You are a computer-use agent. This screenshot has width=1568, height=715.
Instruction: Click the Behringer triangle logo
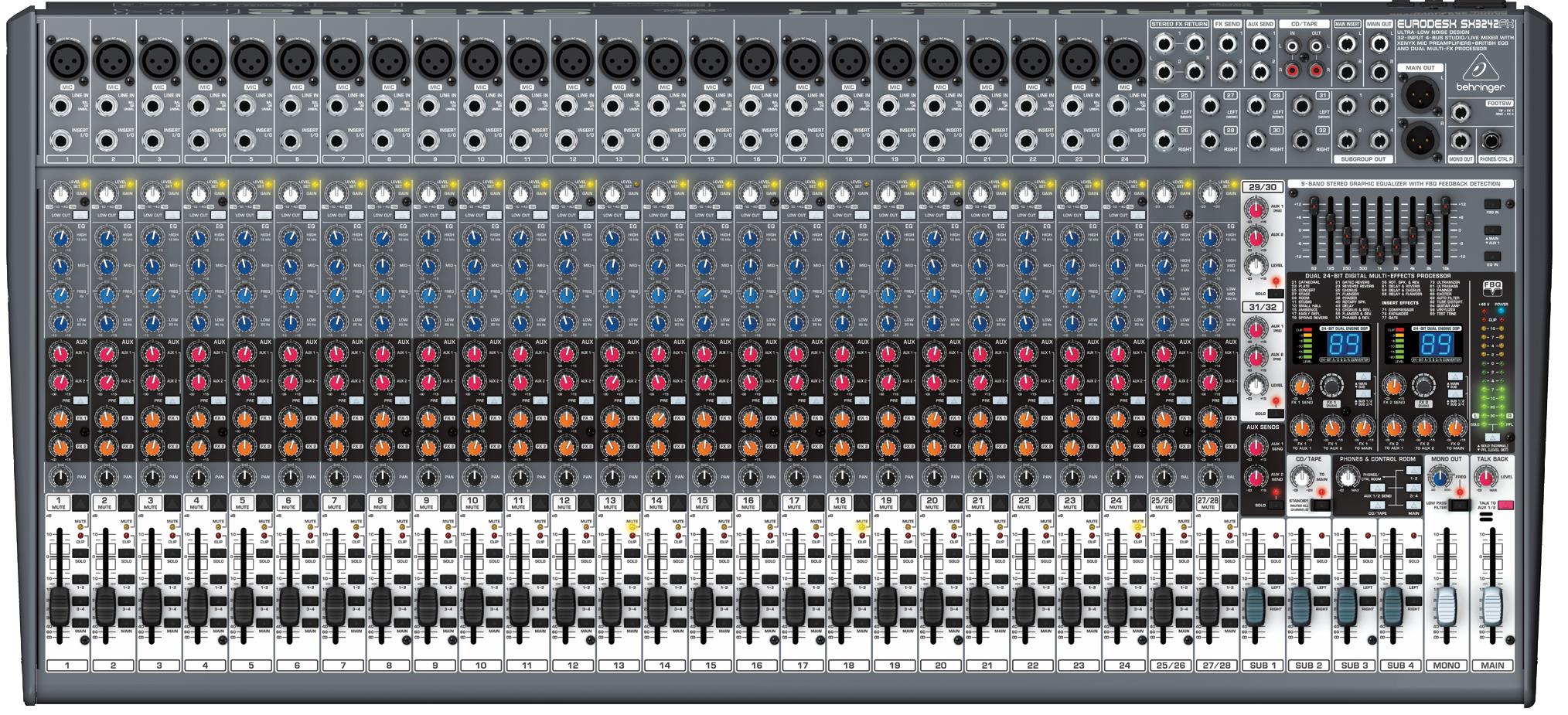pyautogui.click(x=1481, y=67)
